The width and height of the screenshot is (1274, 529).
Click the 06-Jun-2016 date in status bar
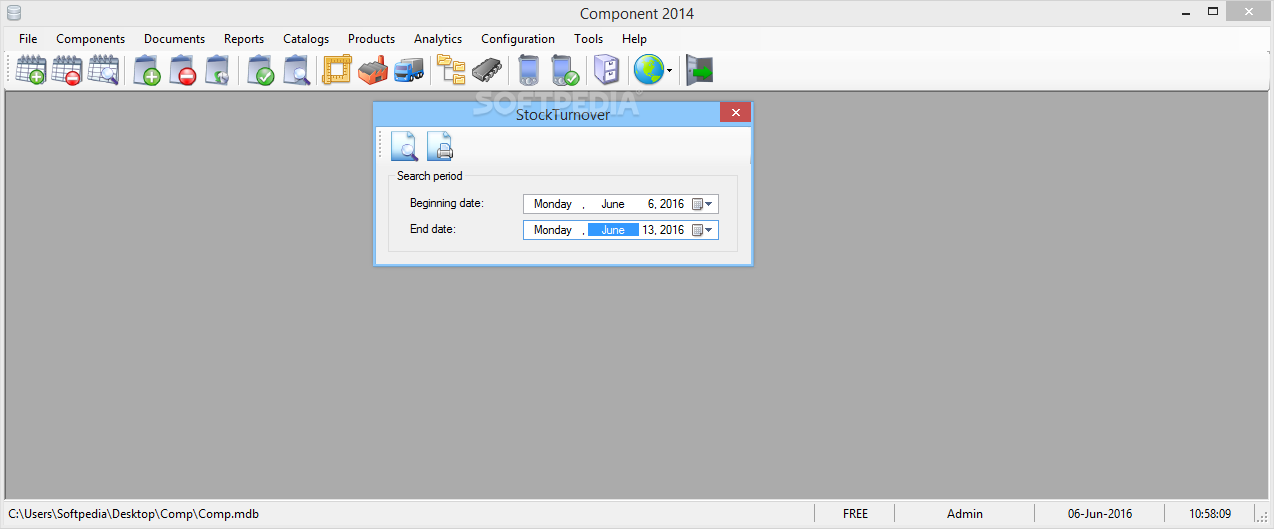click(x=1099, y=513)
